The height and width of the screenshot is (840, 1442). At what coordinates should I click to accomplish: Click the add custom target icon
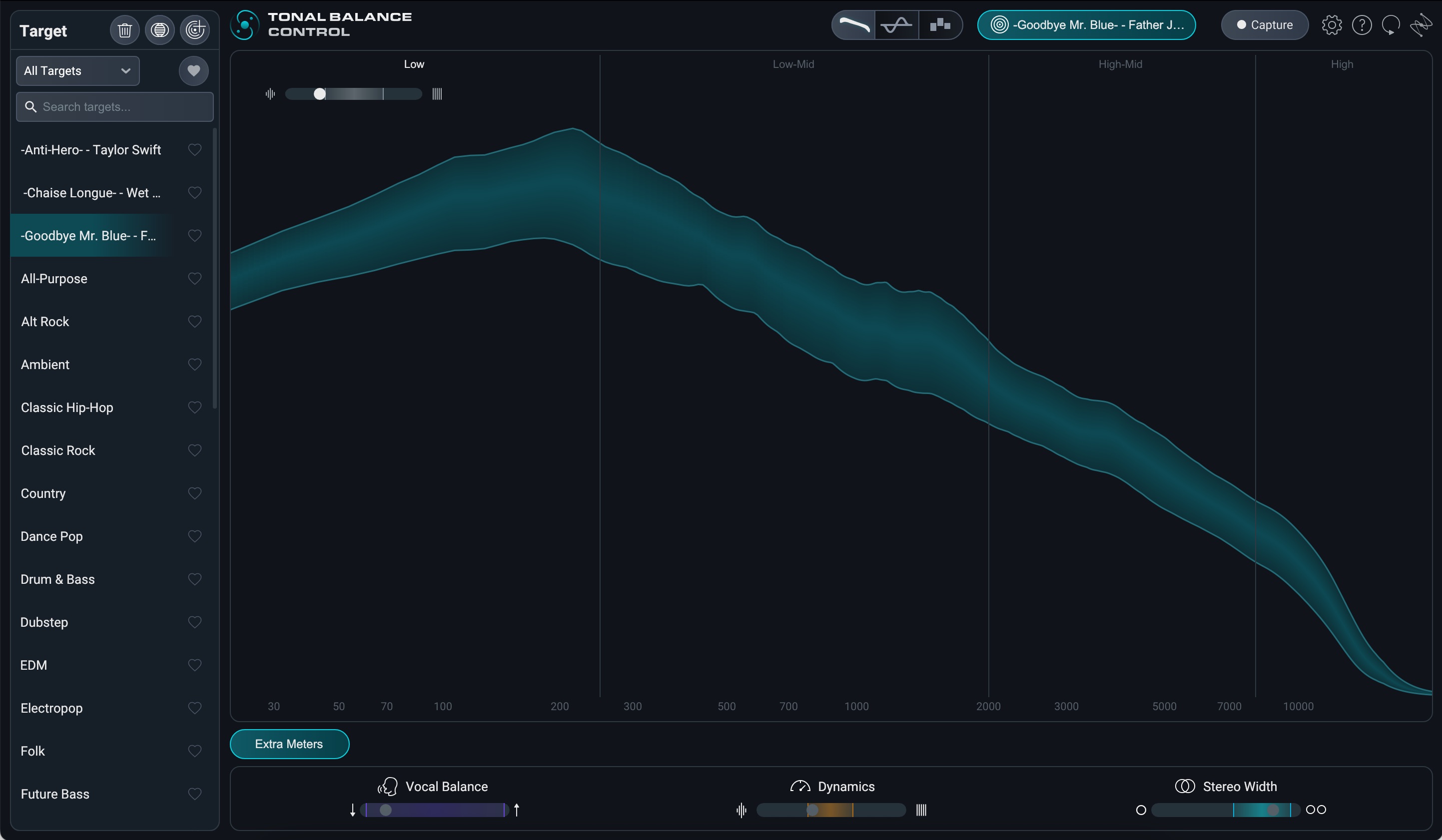tap(194, 30)
